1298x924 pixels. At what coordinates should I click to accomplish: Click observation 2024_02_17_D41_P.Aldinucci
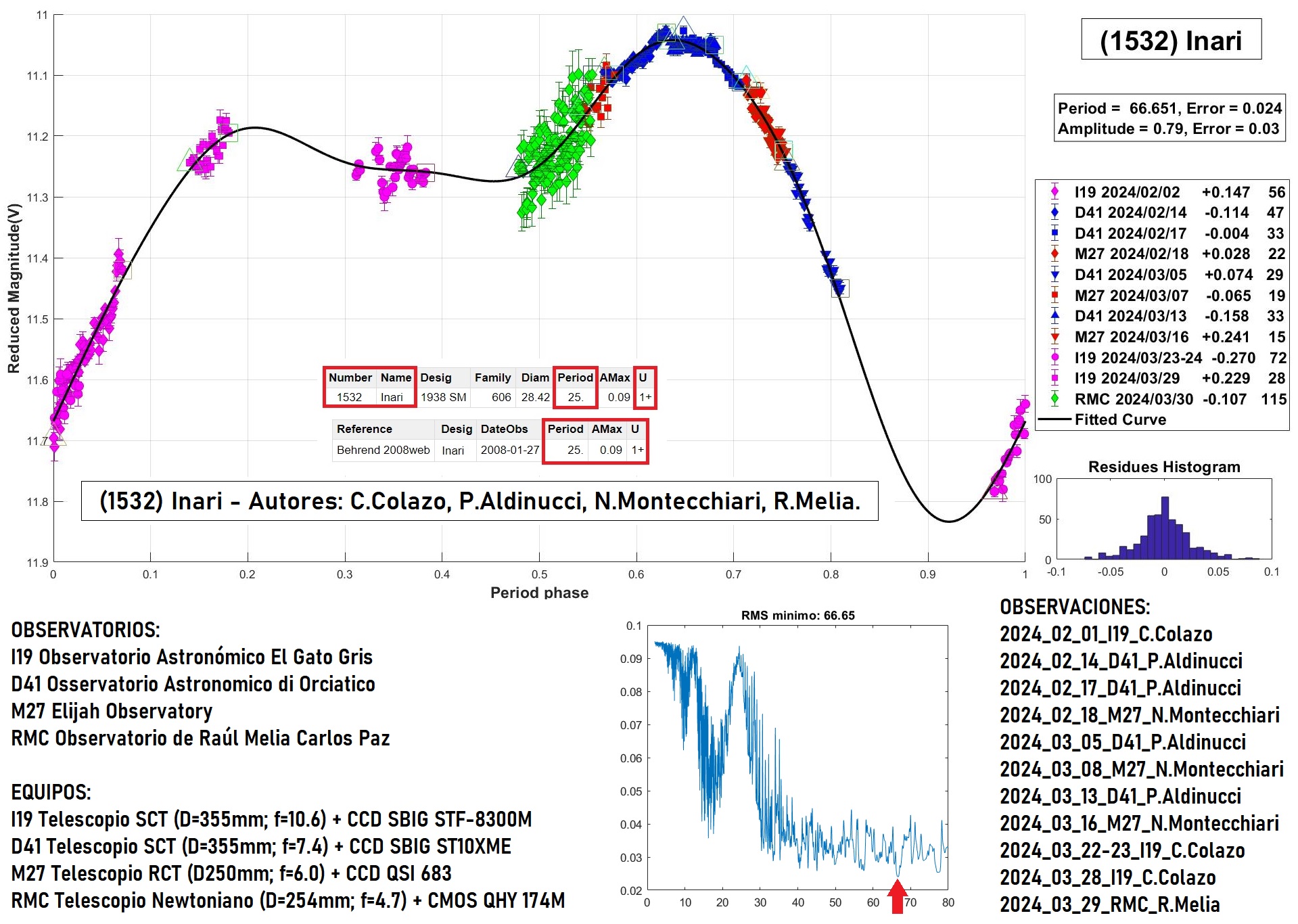point(1121,688)
